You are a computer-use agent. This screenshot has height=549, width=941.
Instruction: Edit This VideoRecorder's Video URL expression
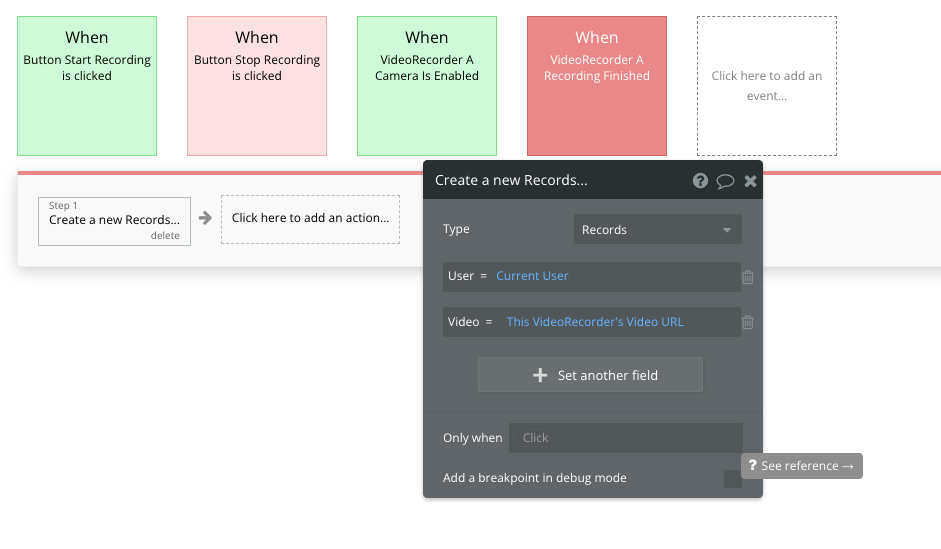pos(595,322)
